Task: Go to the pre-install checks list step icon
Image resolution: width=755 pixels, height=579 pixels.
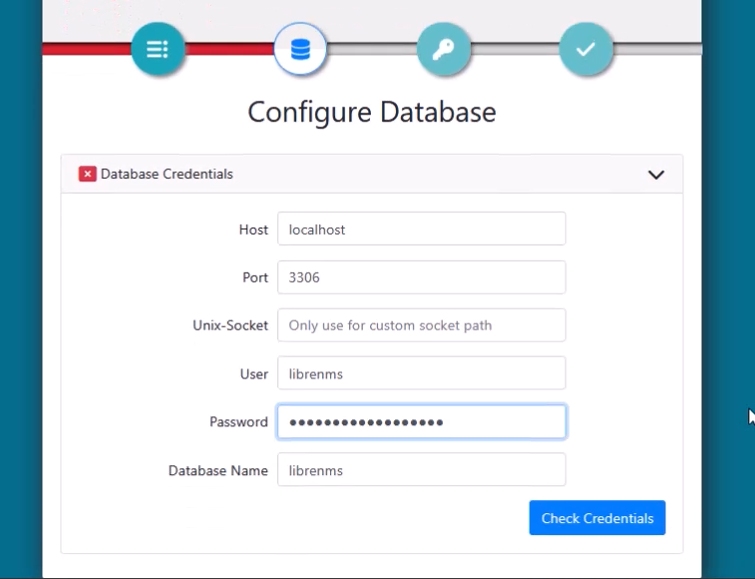Action: click(157, 49)
